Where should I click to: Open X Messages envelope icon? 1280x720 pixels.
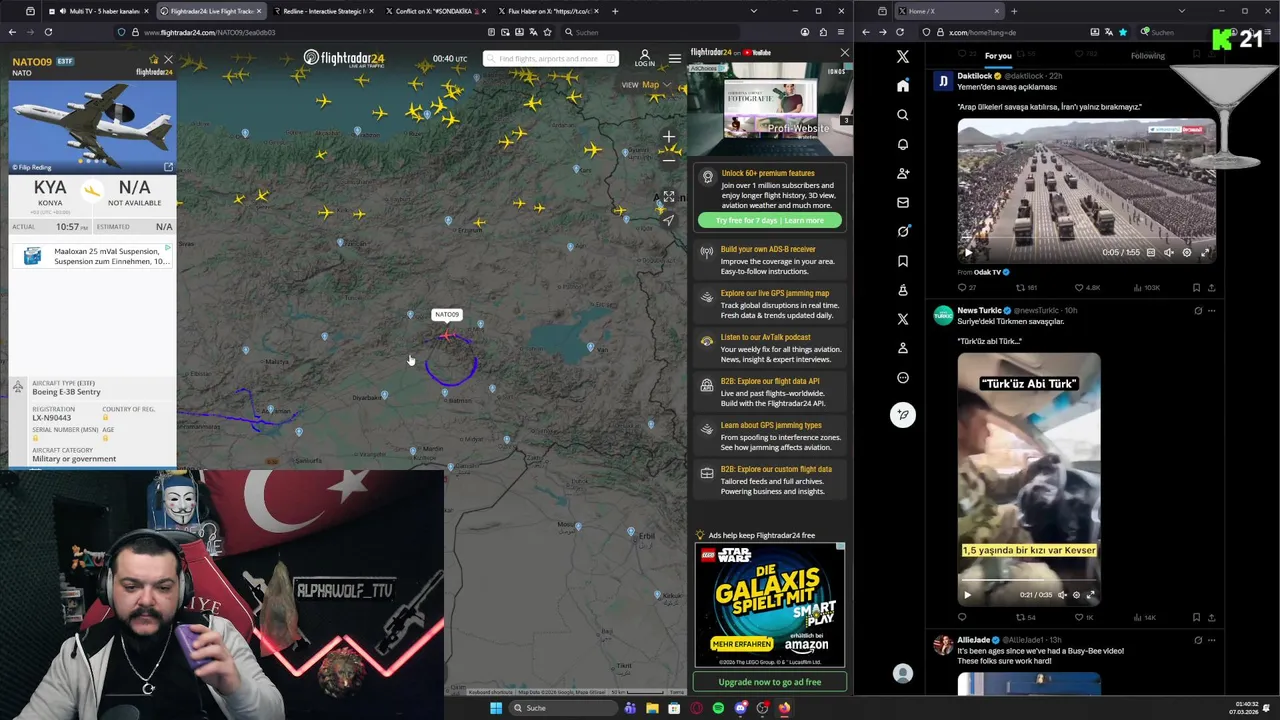pyautogui.click(x=903, y=202)
